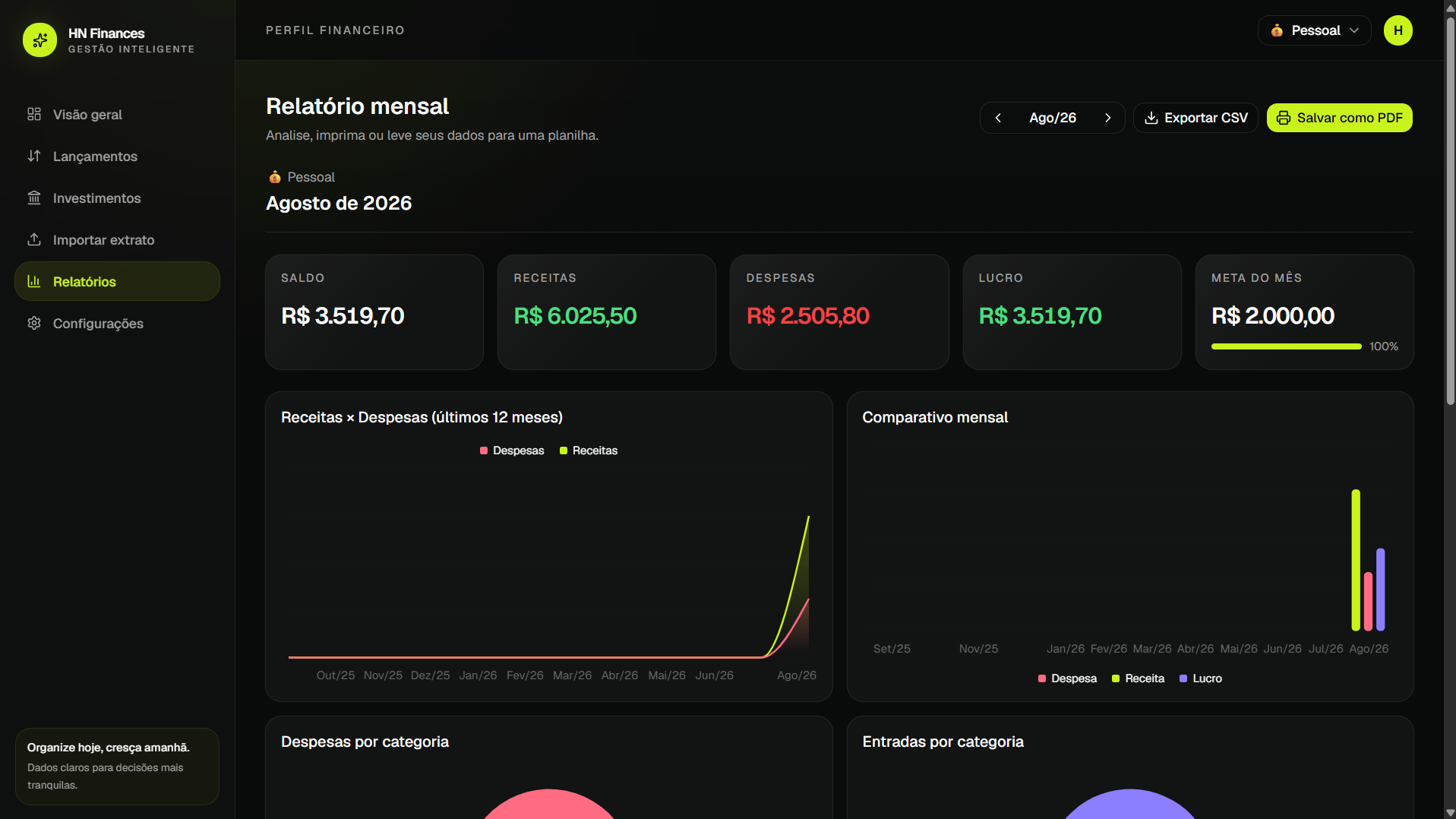This screenshot has width=1456, height=819.
Task: Select the Relatórios sidebar item
Action: tap(117, 282)
